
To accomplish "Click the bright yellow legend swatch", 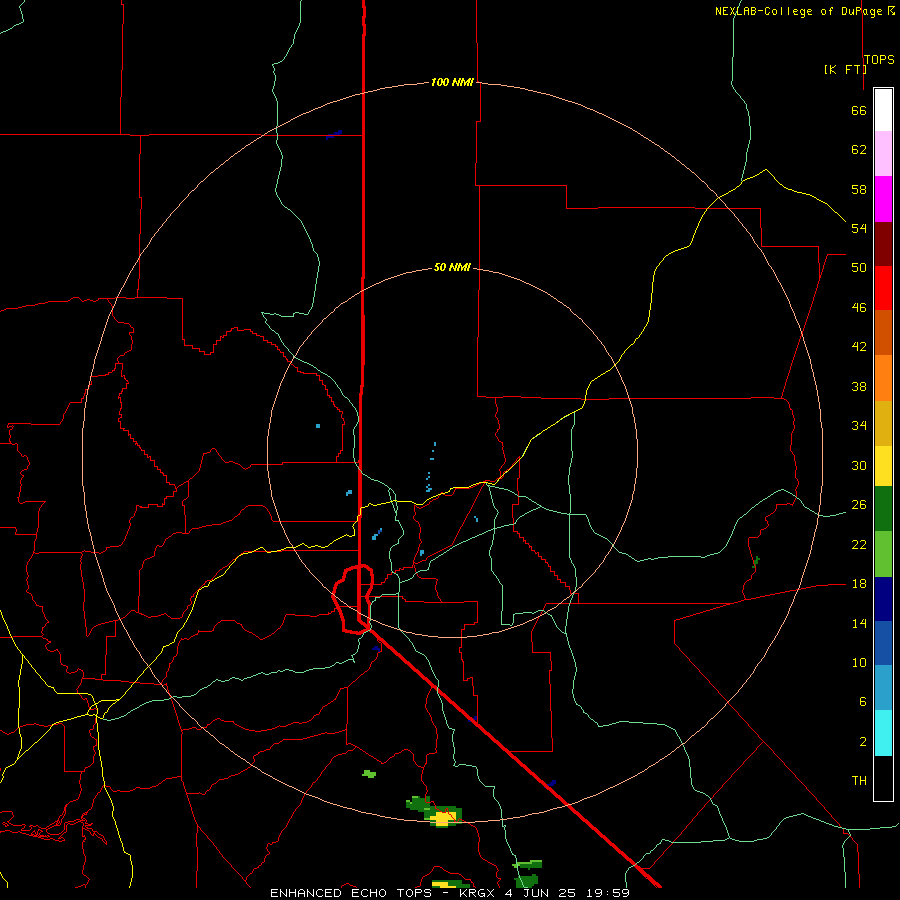I will [x=883, y=466].
